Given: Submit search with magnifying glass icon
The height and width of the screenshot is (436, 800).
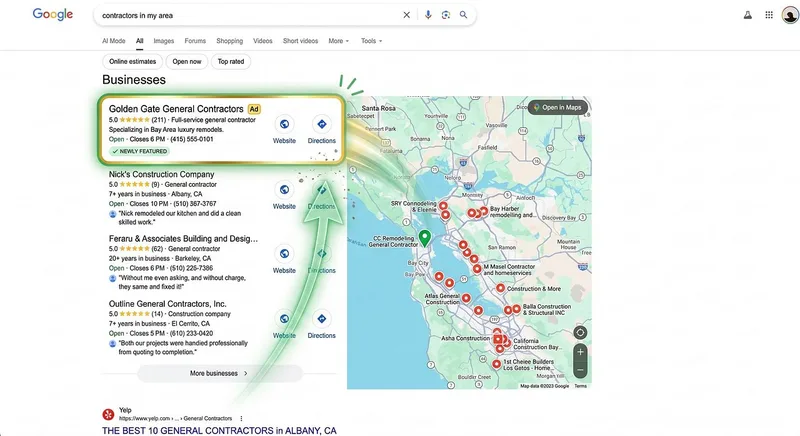Looking at the screenshot, I should click(463, 15).
